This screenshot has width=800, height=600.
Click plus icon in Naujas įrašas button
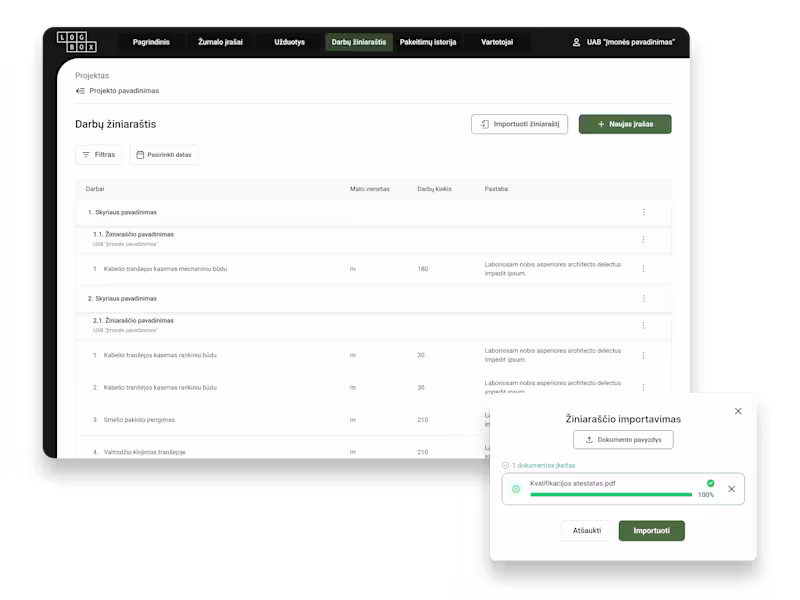[601, 124]
